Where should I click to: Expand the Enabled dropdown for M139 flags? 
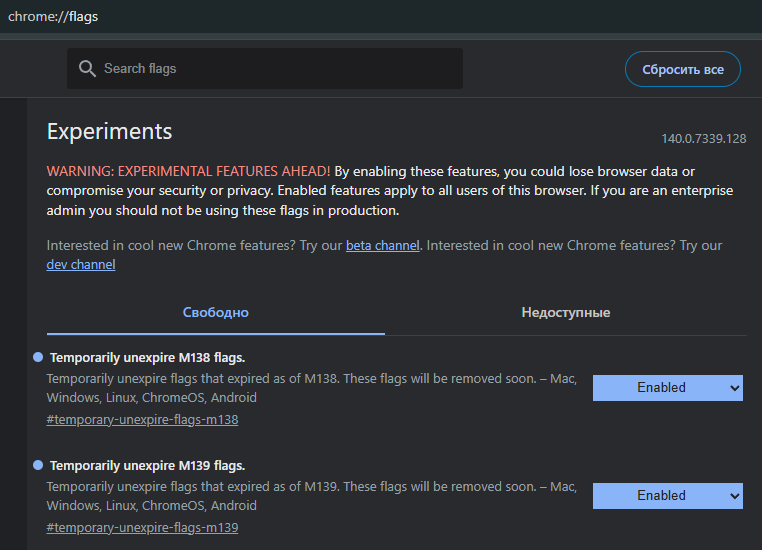(667, 495)
